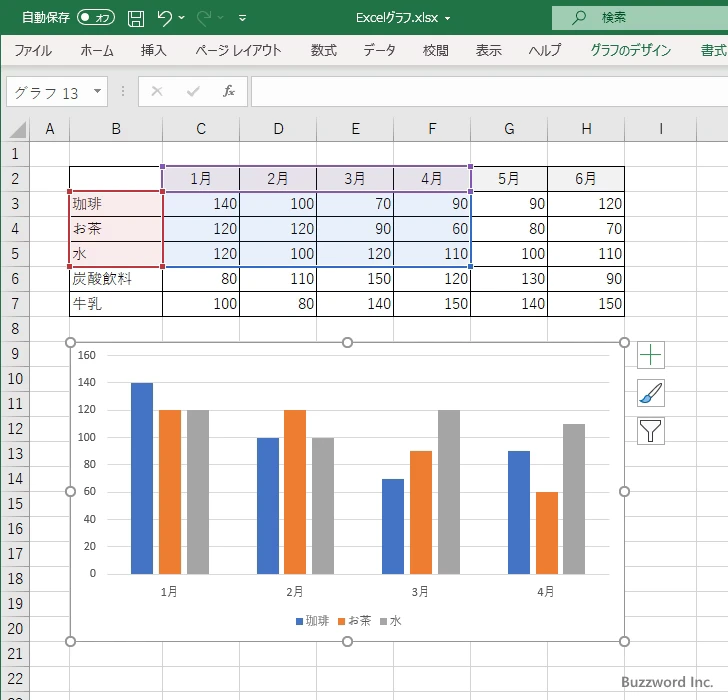Click cell containing 珈琲
728x700 pixels.
116,204
